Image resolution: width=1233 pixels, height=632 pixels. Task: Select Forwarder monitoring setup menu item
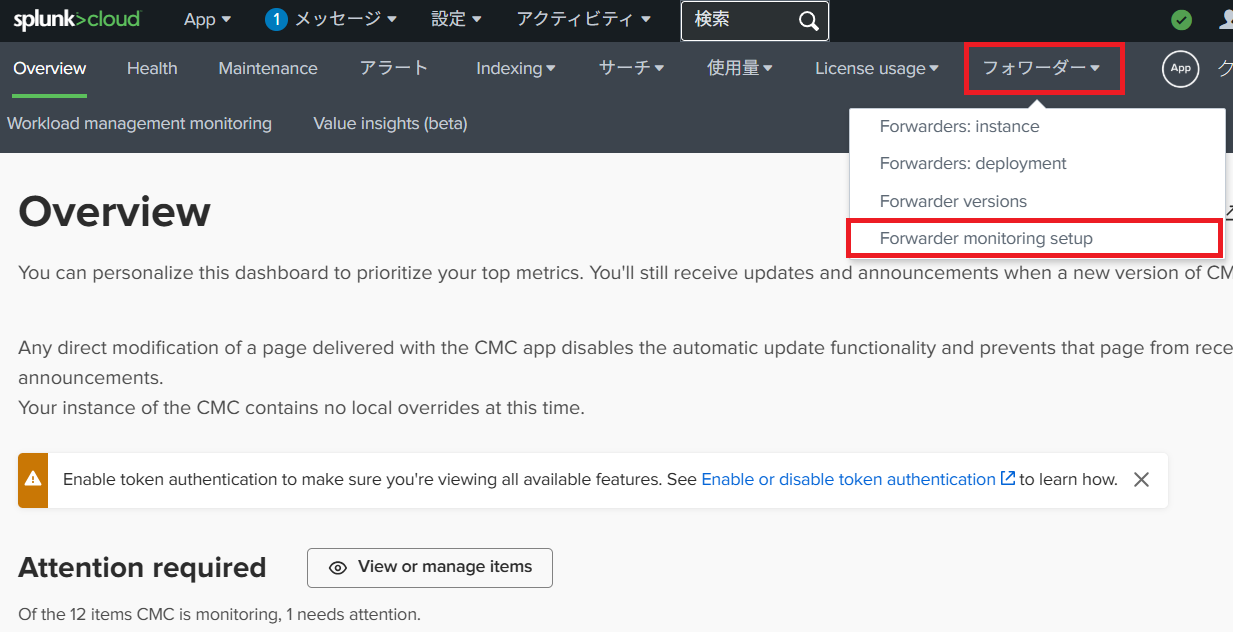click(986, 239)
